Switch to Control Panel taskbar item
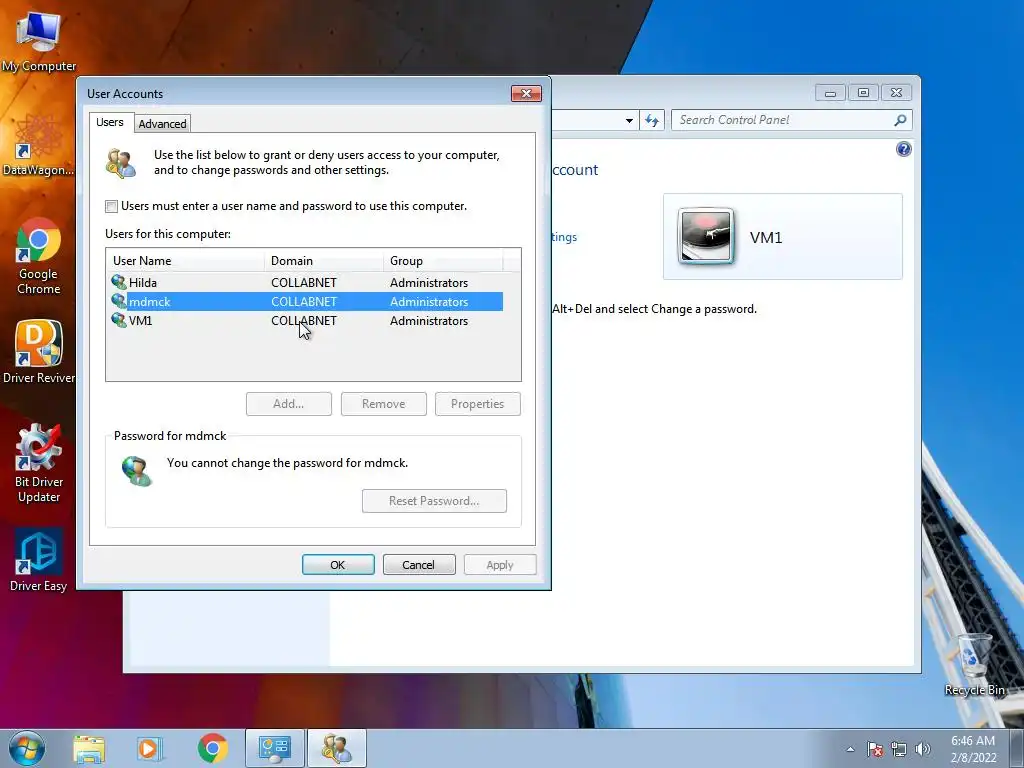Viewport: 1024px width, 768px height. click(x=274, y=748)
